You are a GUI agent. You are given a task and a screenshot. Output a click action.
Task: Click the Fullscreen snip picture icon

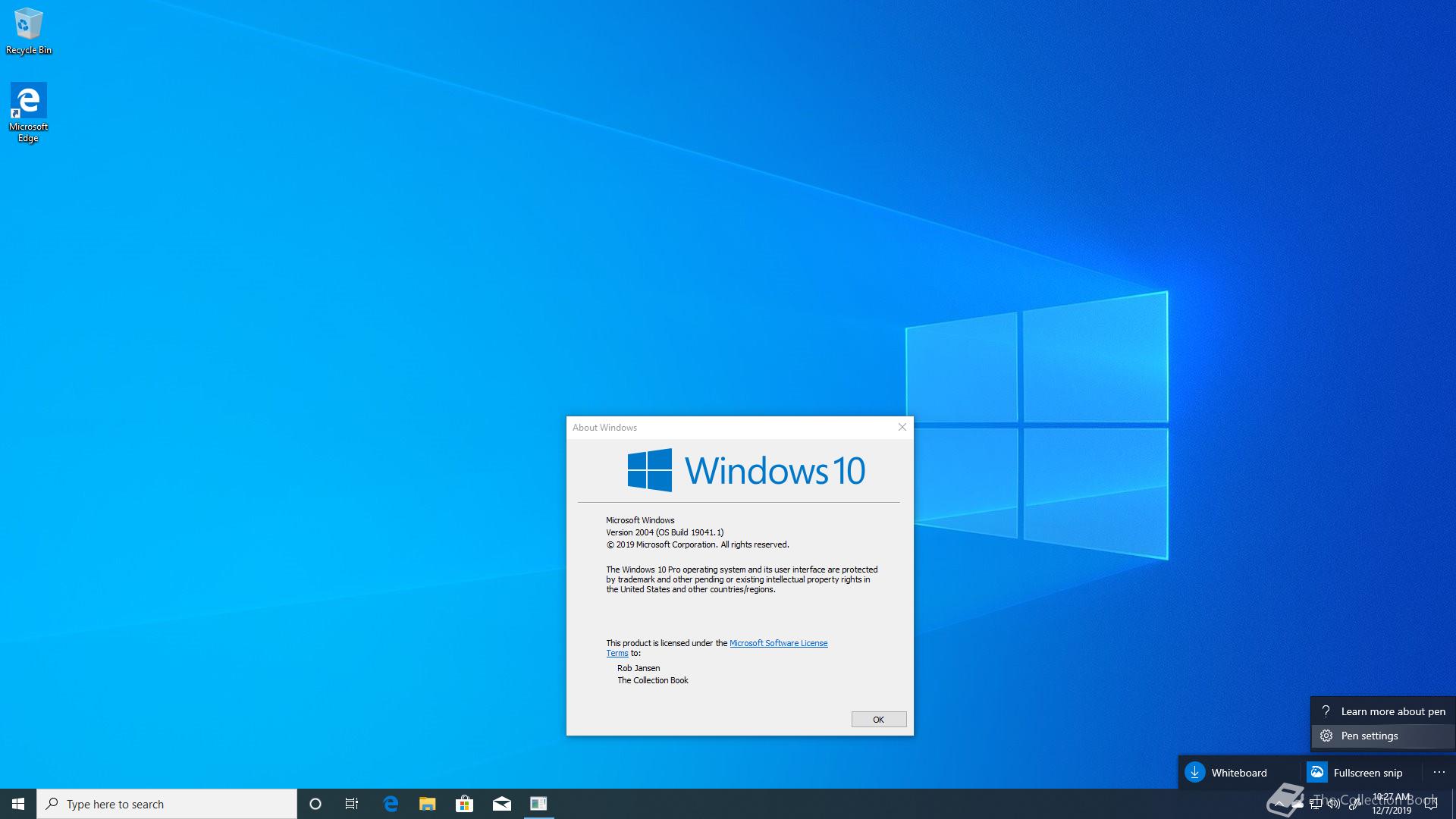pyautogui.click(x=1317, y=772)
